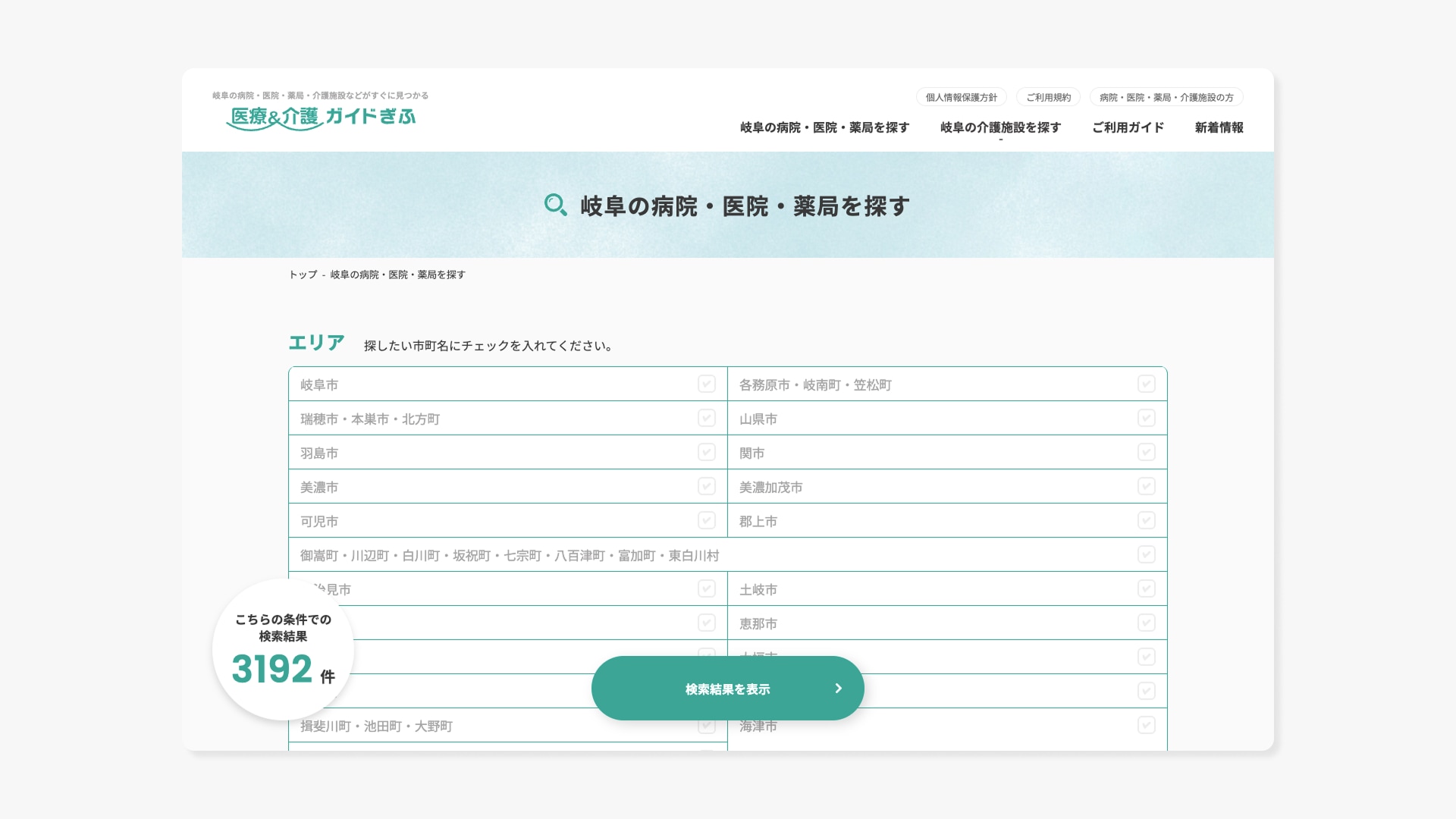Enable the 美濃市 checkbox
Image resolution: width=1456 pixels, height=819 pixels.
point(707,486)
